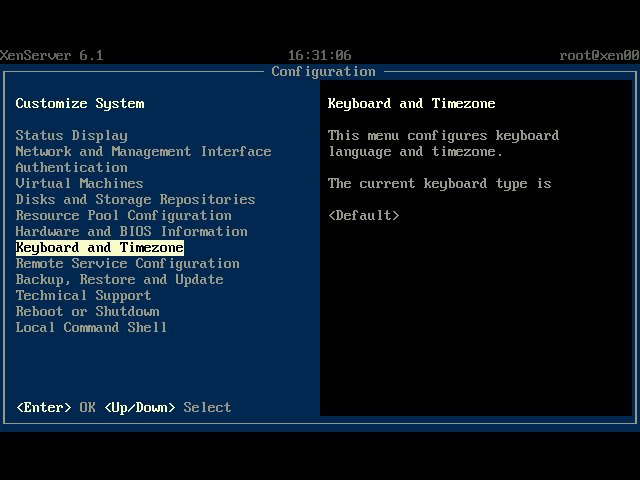Open Resource Pool Configuration
This screenshot has width=640, height=480.
point(123,216)
